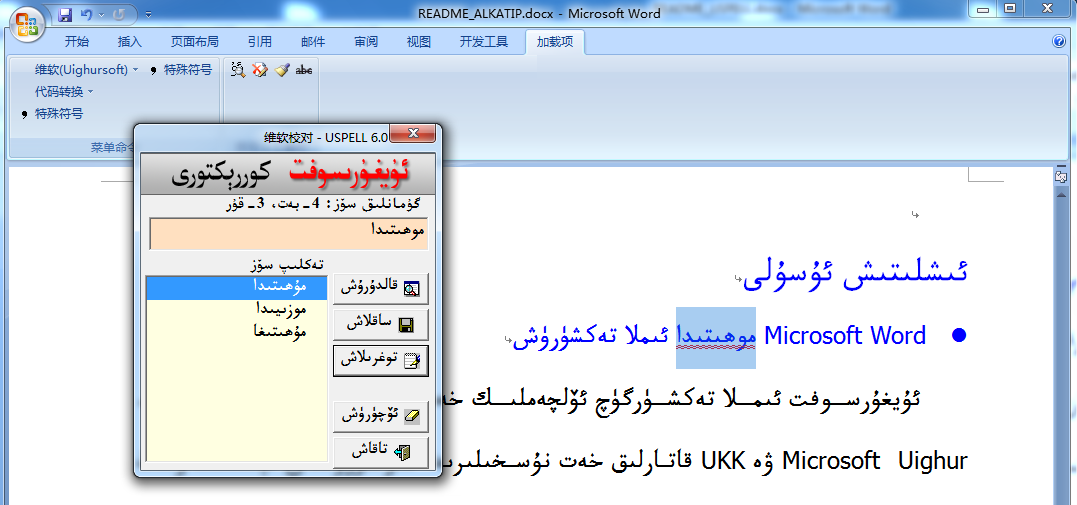Click the تاقاش (close) button
The height and width of the screenshot is (505, 1077).
point(381,452)
